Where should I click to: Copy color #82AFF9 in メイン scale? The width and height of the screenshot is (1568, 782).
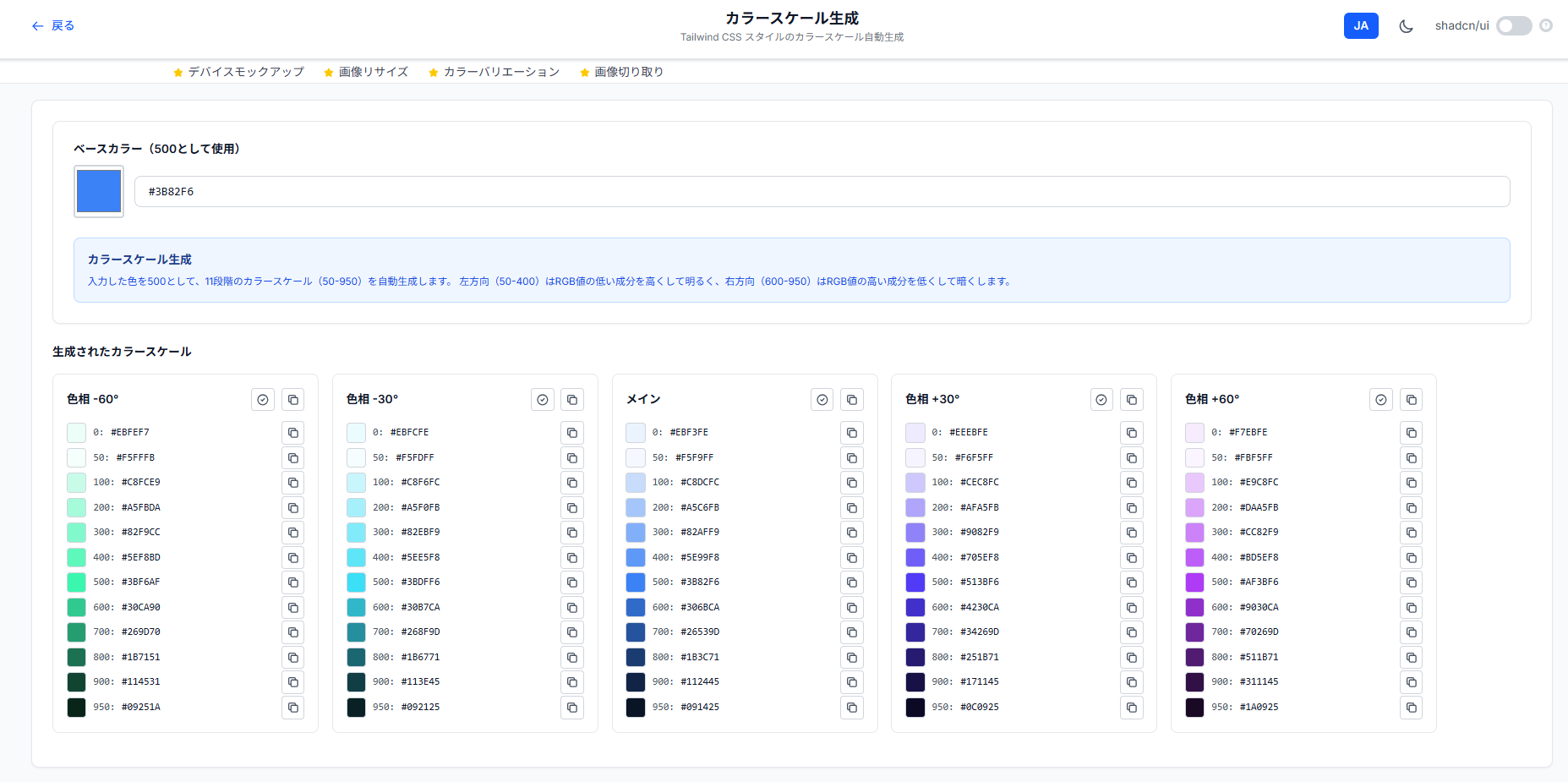coord(852,533)
